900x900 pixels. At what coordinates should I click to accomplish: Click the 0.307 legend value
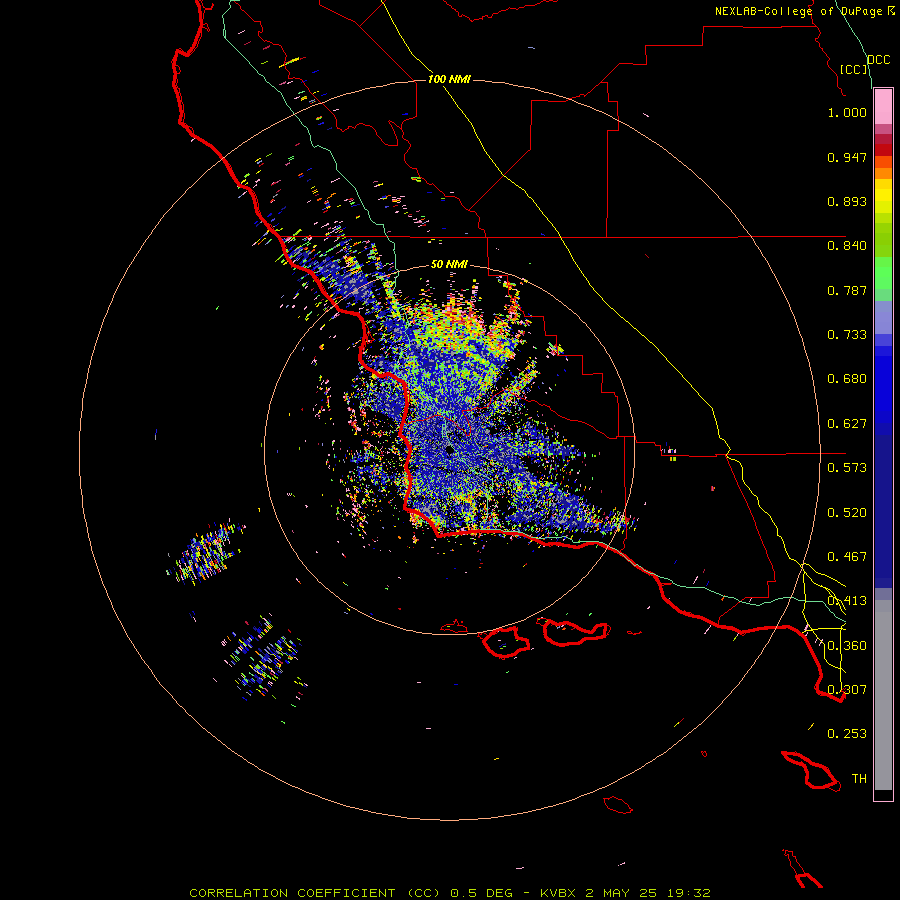[847, 690]
